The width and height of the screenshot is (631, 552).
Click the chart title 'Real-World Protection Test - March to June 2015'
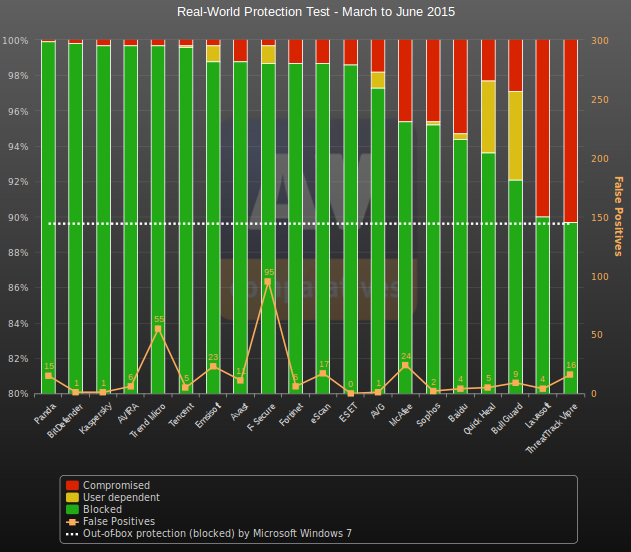pyautogui.click(x=316, y=12)
